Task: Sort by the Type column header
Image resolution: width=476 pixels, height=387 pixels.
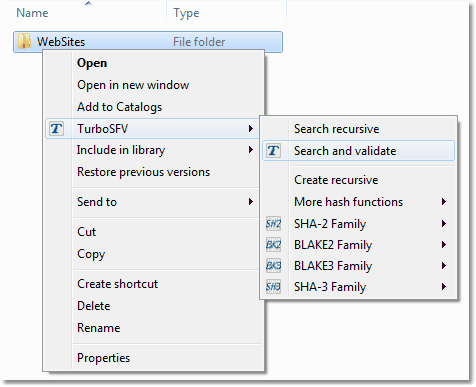Action: click(x=186, y=13)
